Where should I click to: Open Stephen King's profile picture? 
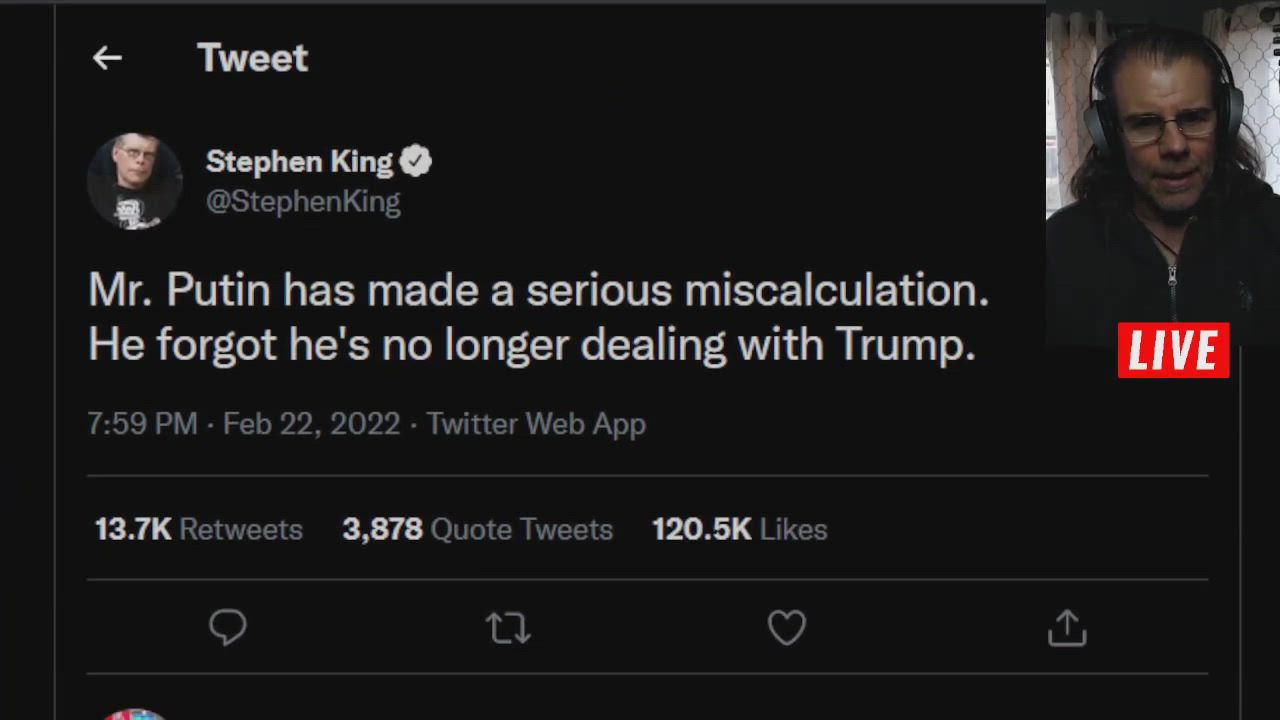(x=135, y=181)
